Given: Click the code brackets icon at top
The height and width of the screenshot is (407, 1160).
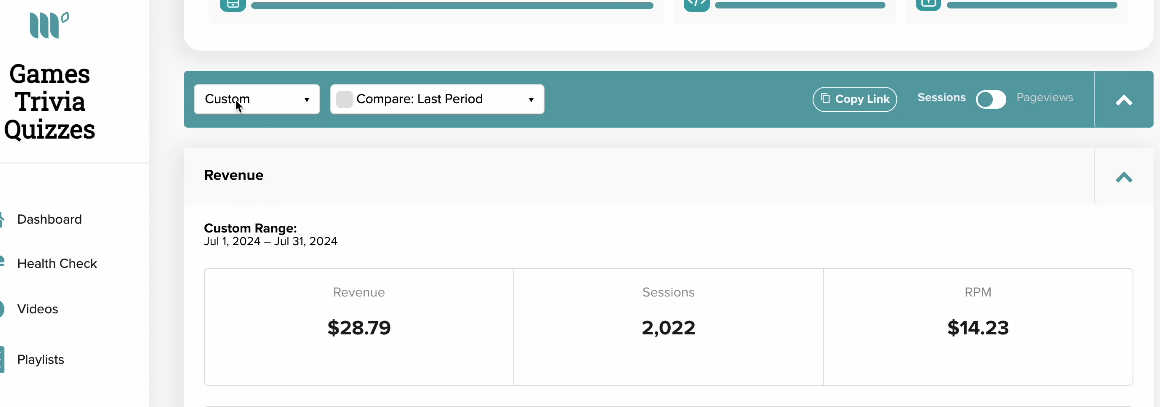Looking at the screenshot, I should pyautogui.click(x=696, y=4).
